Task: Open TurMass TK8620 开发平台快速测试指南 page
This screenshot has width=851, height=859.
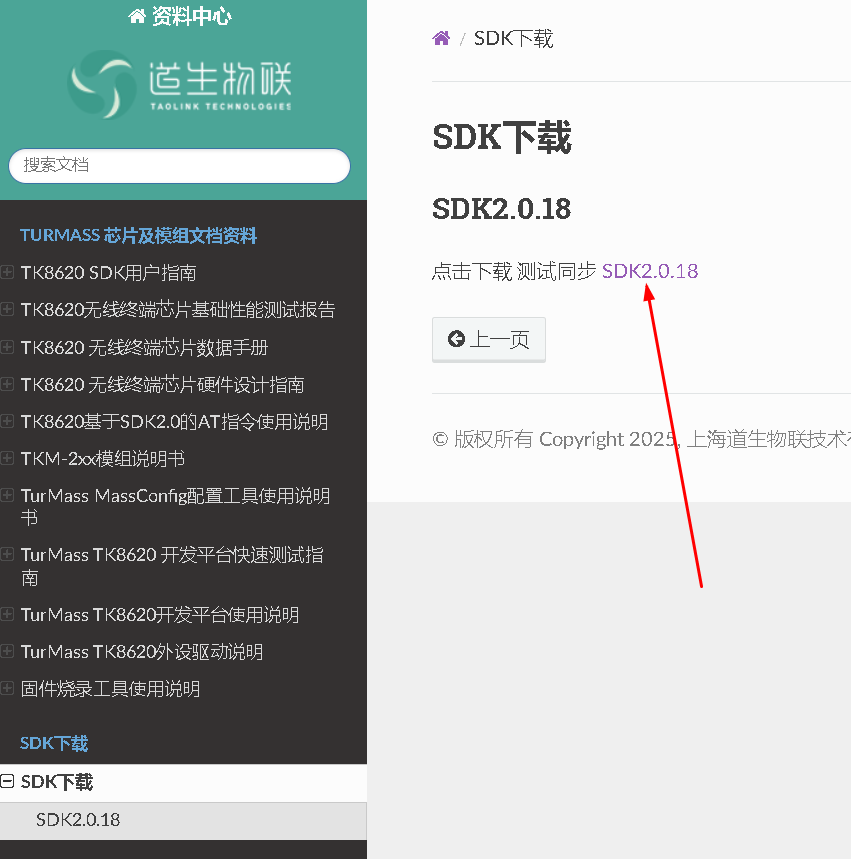Action: click(x=172, y=566)
